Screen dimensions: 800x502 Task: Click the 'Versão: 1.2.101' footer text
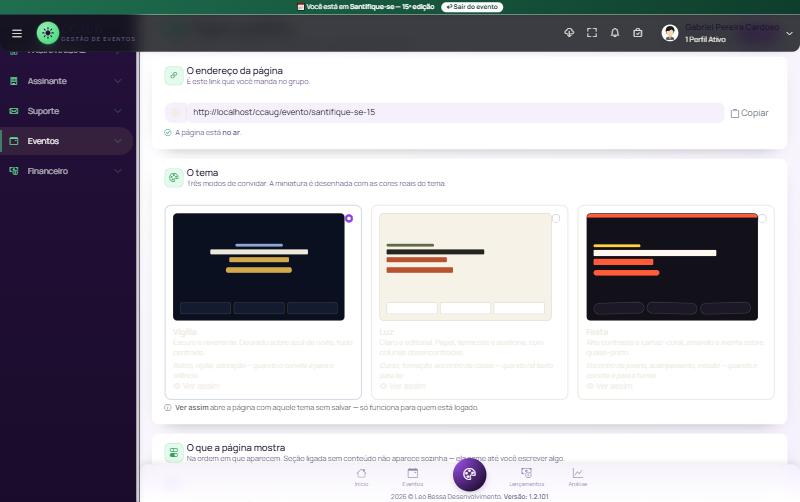tap(526, 496)
